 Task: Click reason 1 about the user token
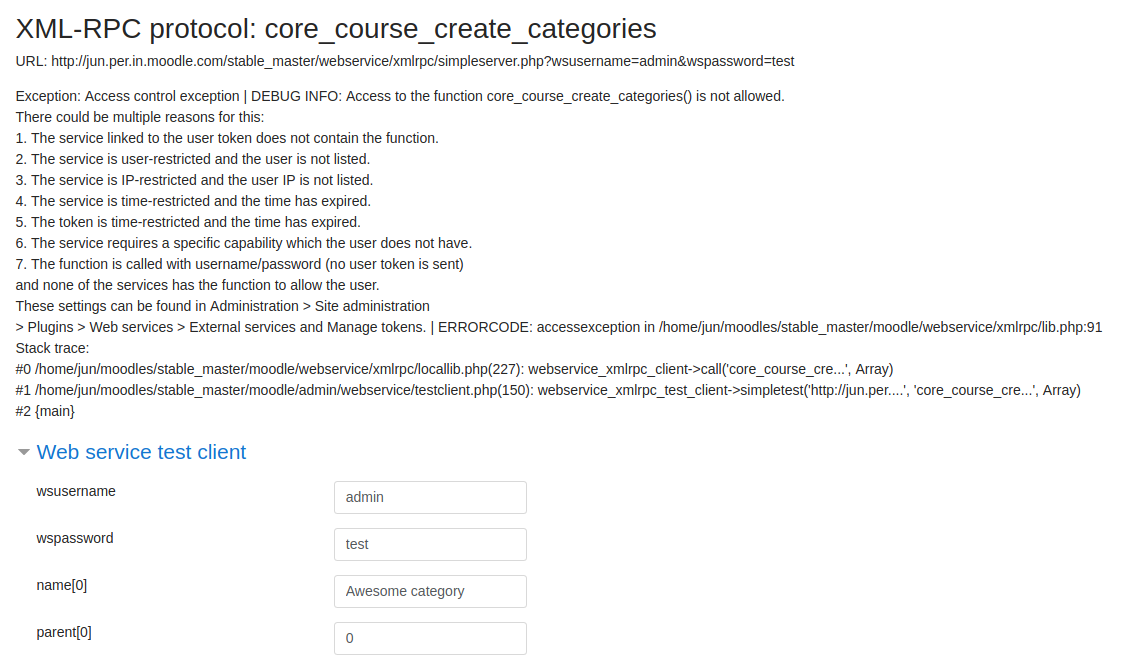tap(227, 138)
